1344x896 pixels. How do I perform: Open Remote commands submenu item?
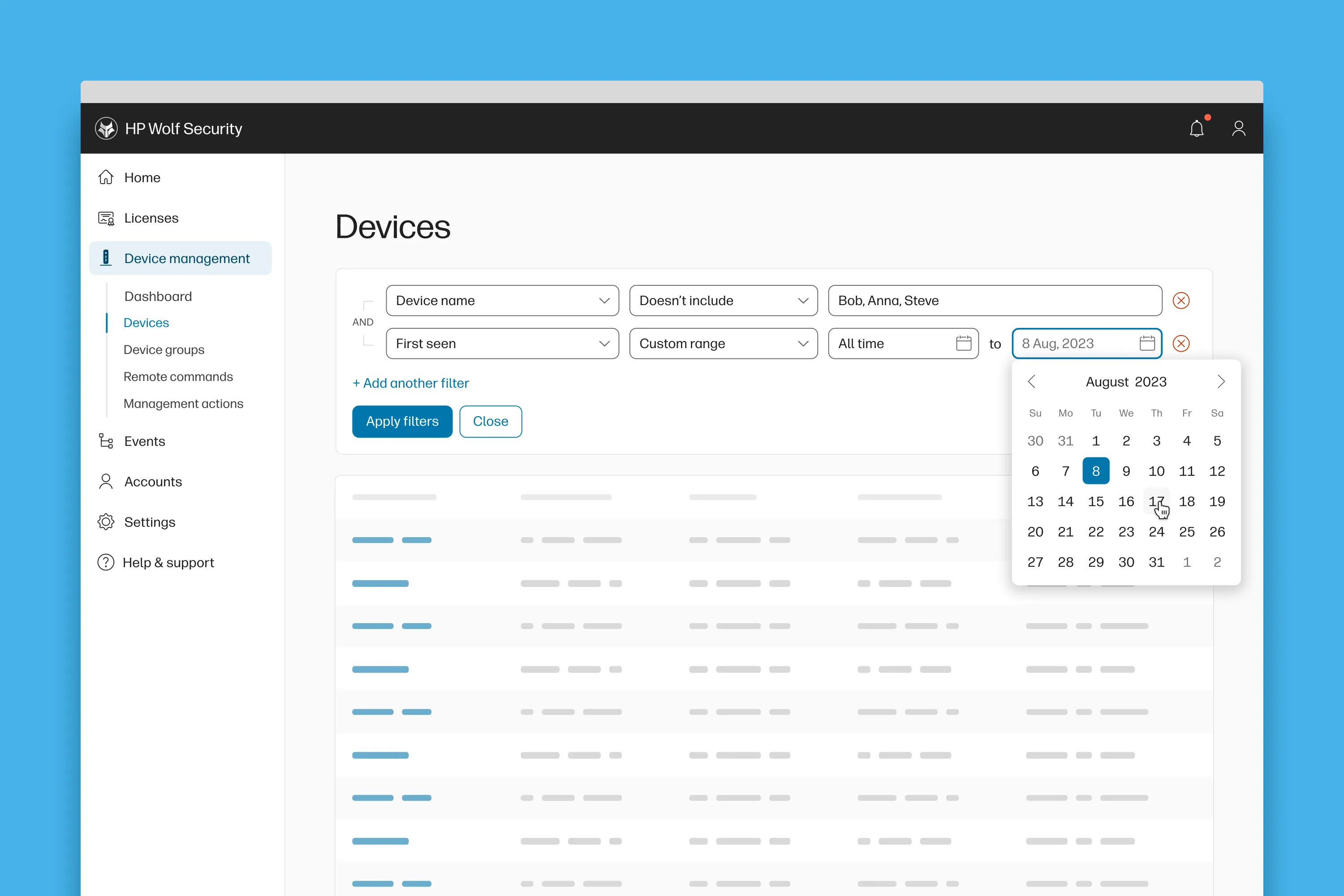[178, 377]
